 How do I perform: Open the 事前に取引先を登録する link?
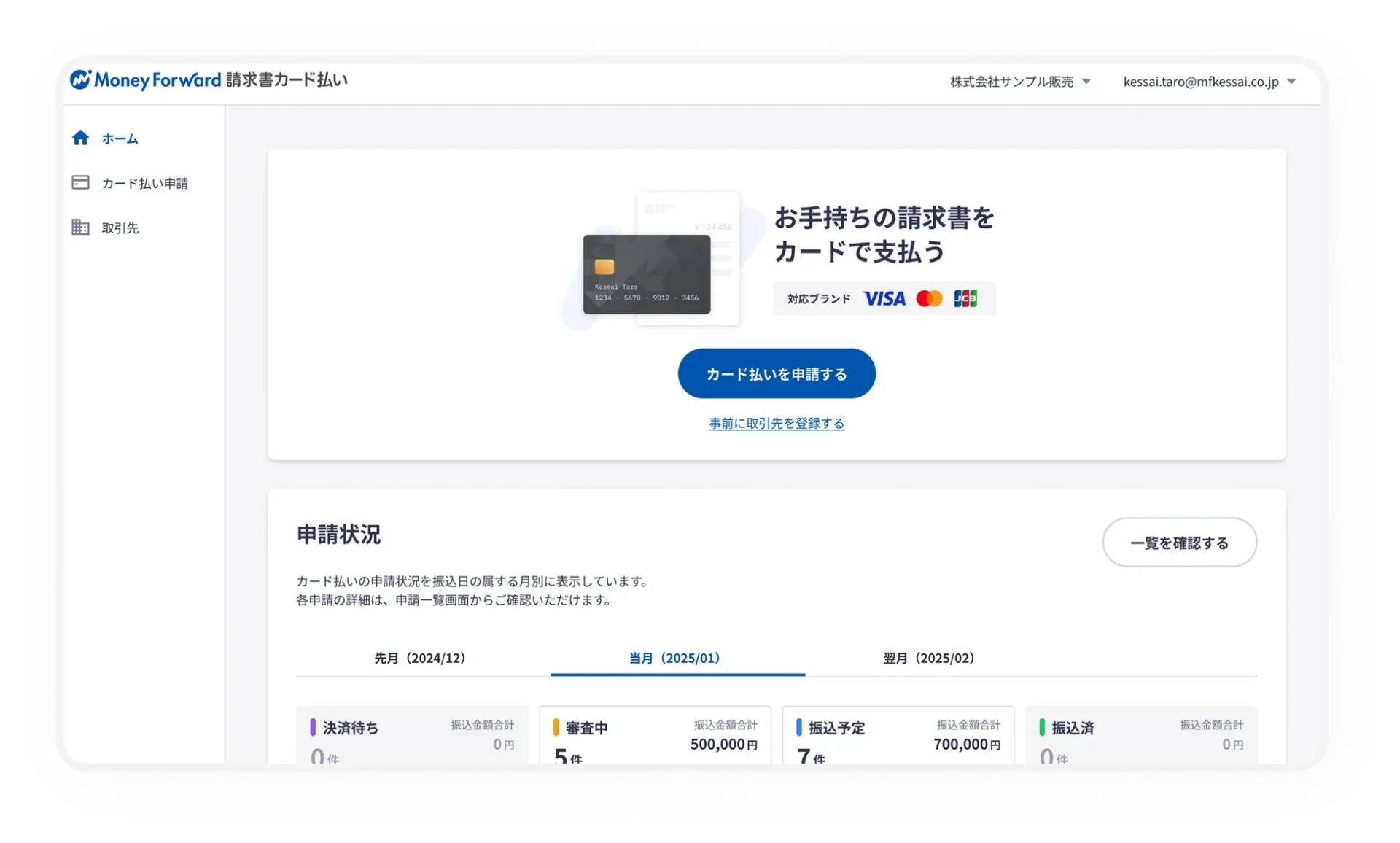pyautogui.click(x=776, y=423)
